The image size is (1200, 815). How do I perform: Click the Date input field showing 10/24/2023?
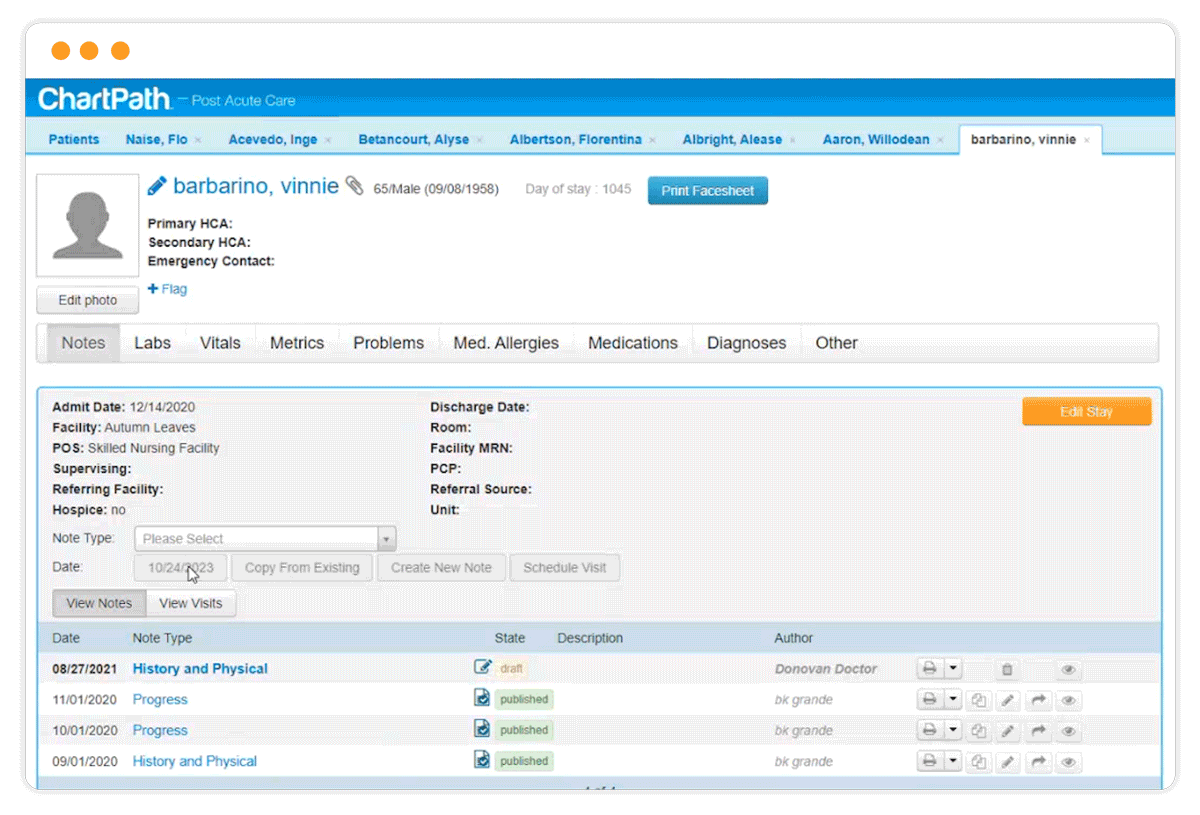180,567
